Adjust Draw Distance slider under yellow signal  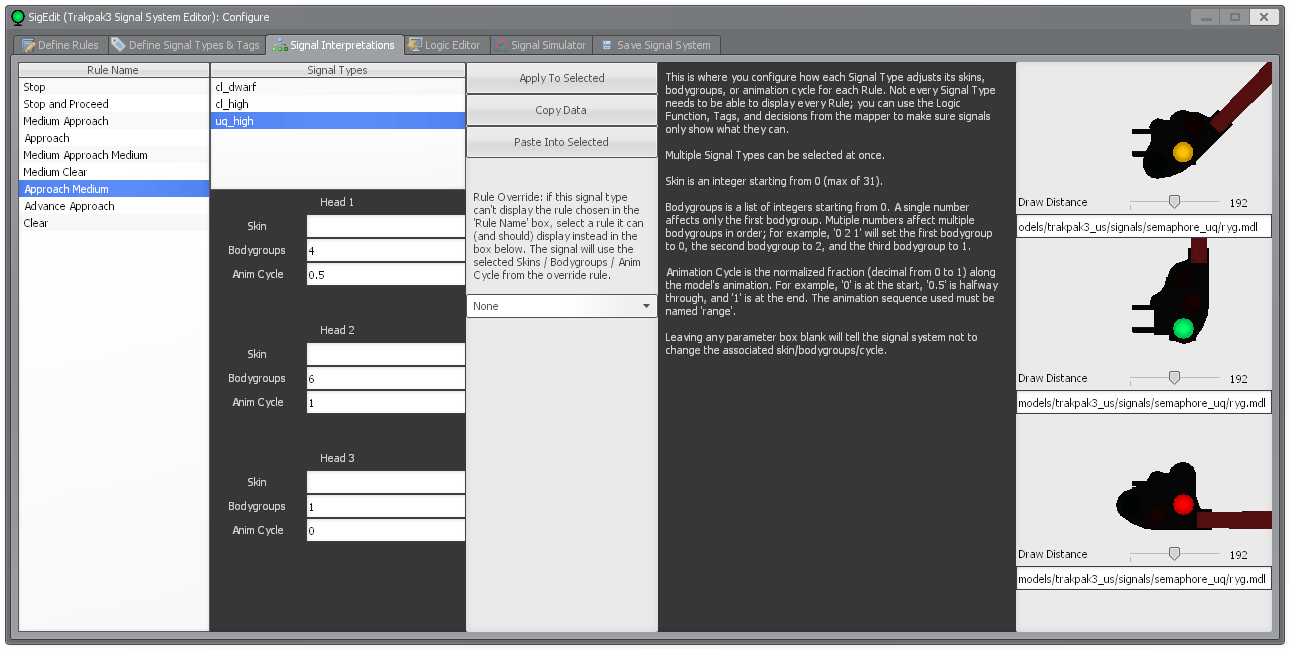1174,202
